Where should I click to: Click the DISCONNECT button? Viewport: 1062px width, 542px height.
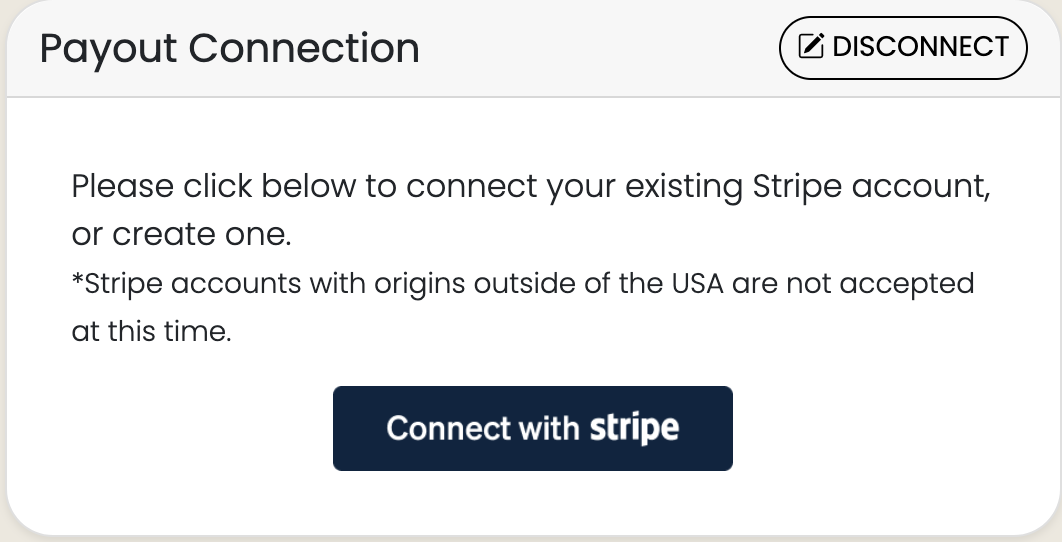point(903,48)
